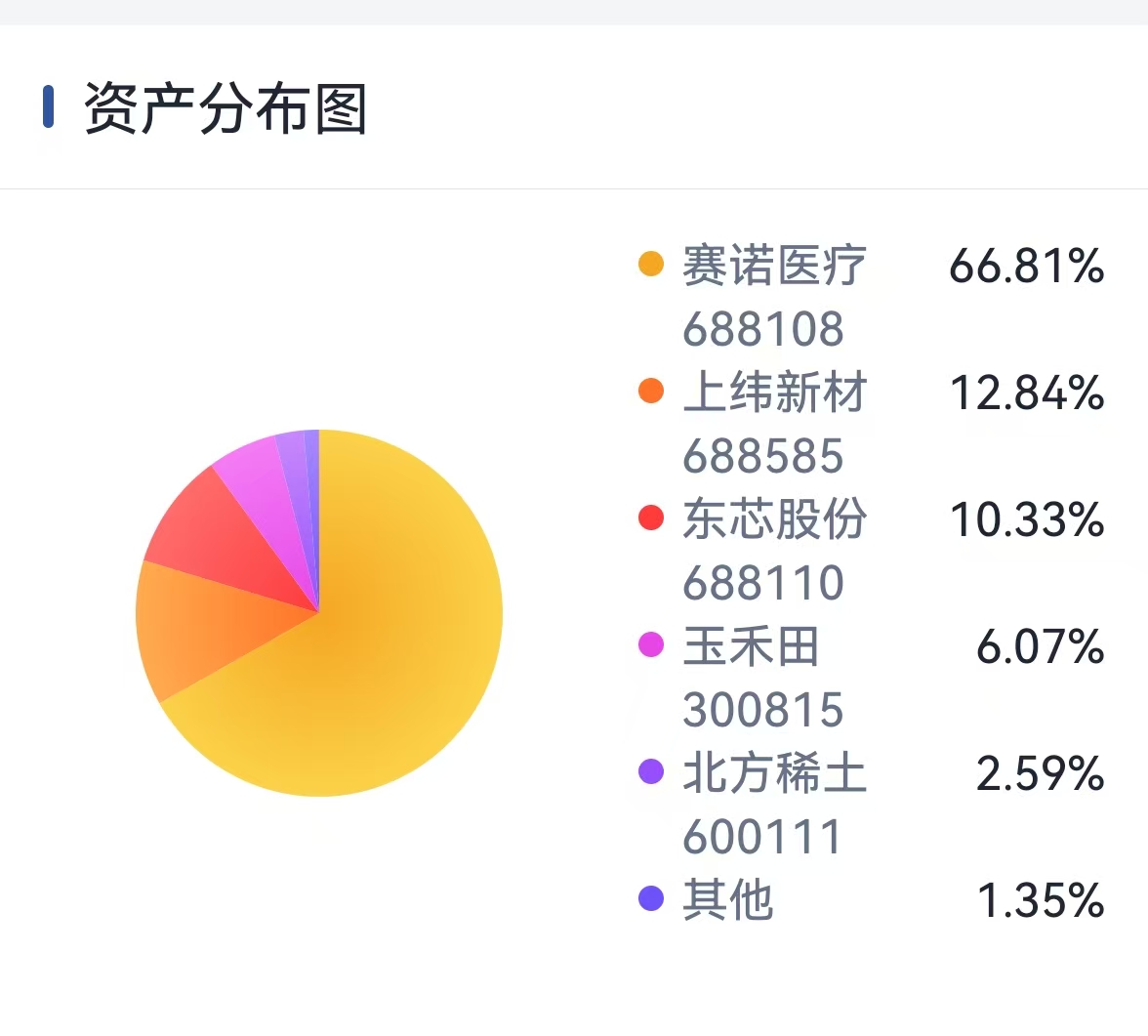This screenshot has height=1036, width=1148.
Task: Select the 上纬新材 stock name
Action: pos(775,391)
